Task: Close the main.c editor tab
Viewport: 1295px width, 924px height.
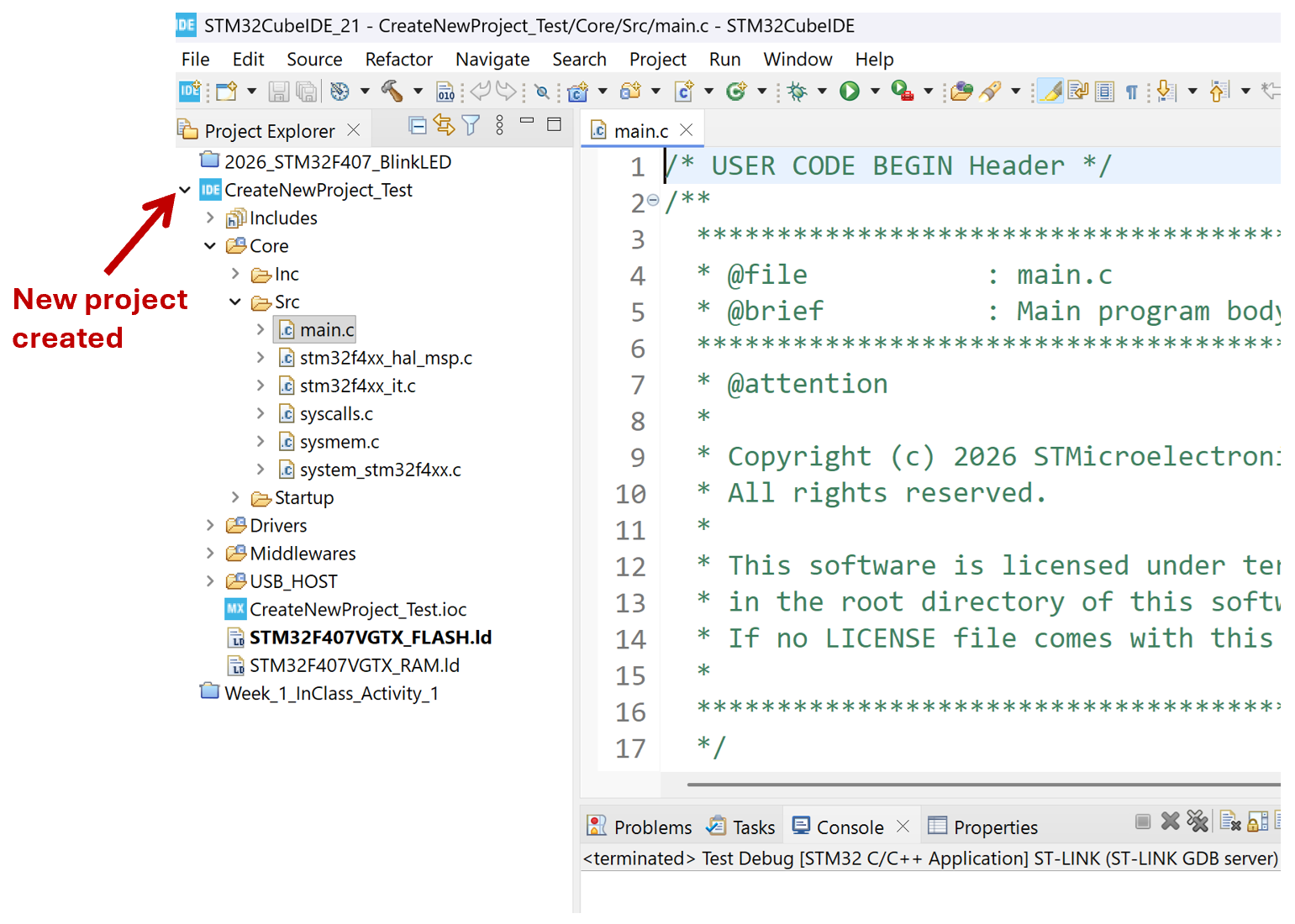Action: click(687, 130)
